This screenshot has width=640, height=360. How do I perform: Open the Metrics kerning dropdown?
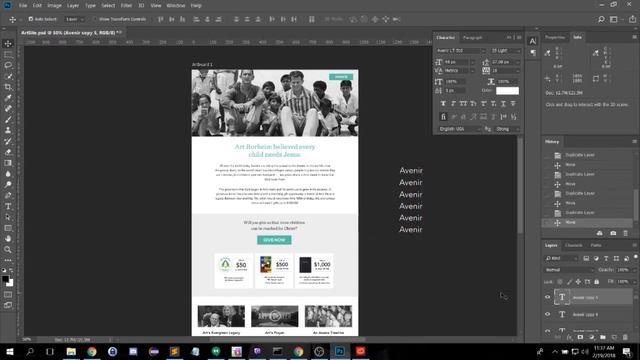[473, 71]
